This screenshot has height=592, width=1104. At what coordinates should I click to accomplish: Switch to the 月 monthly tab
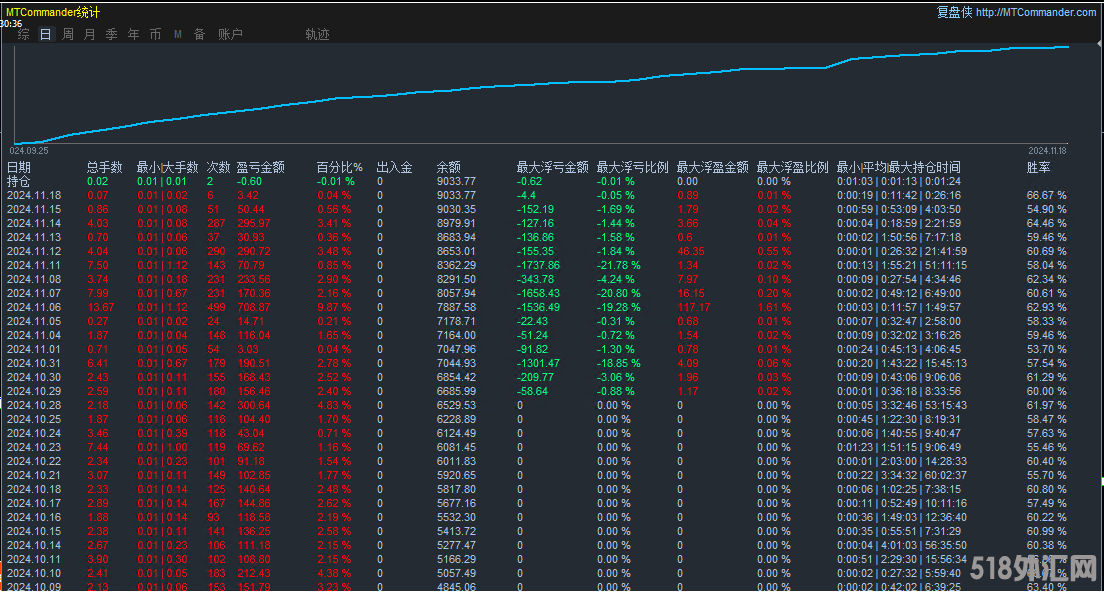click(89, 34)
